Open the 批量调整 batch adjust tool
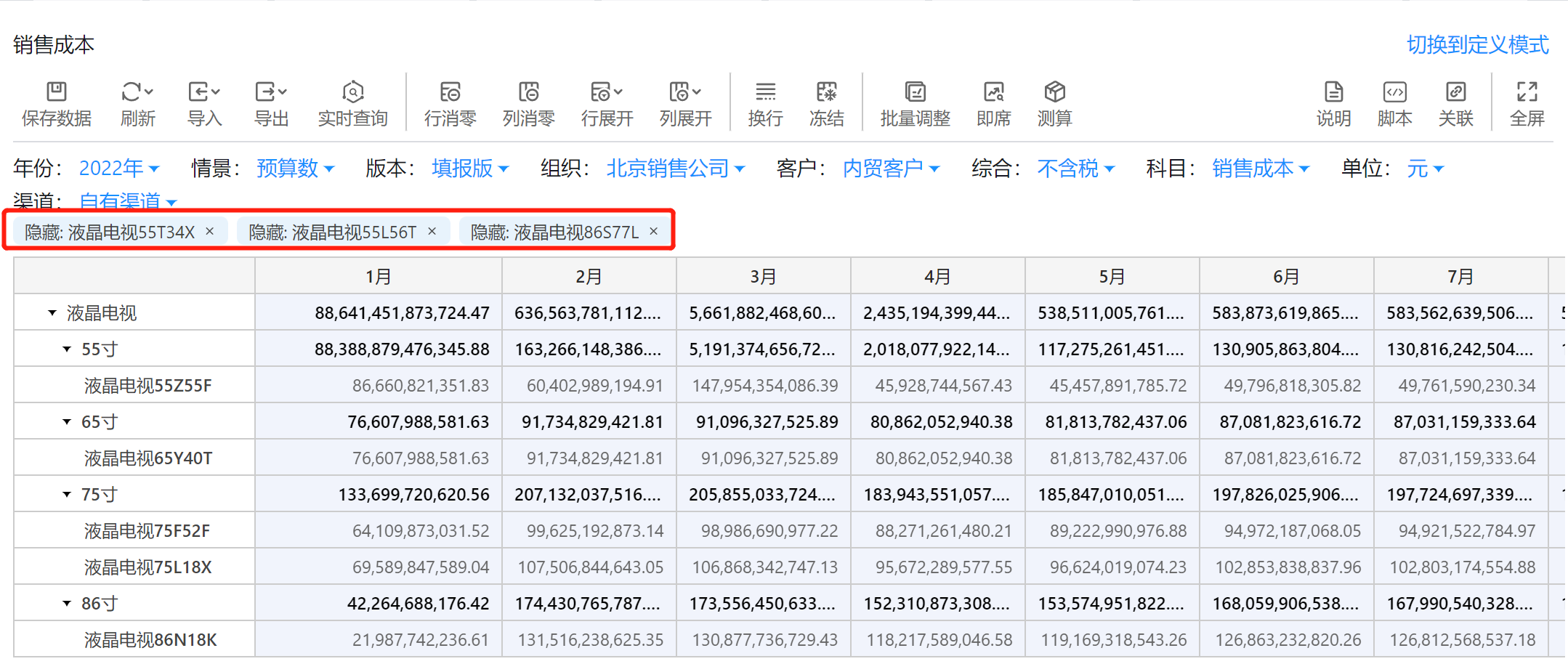The image size is (1568, 664). tap(915, 92)
